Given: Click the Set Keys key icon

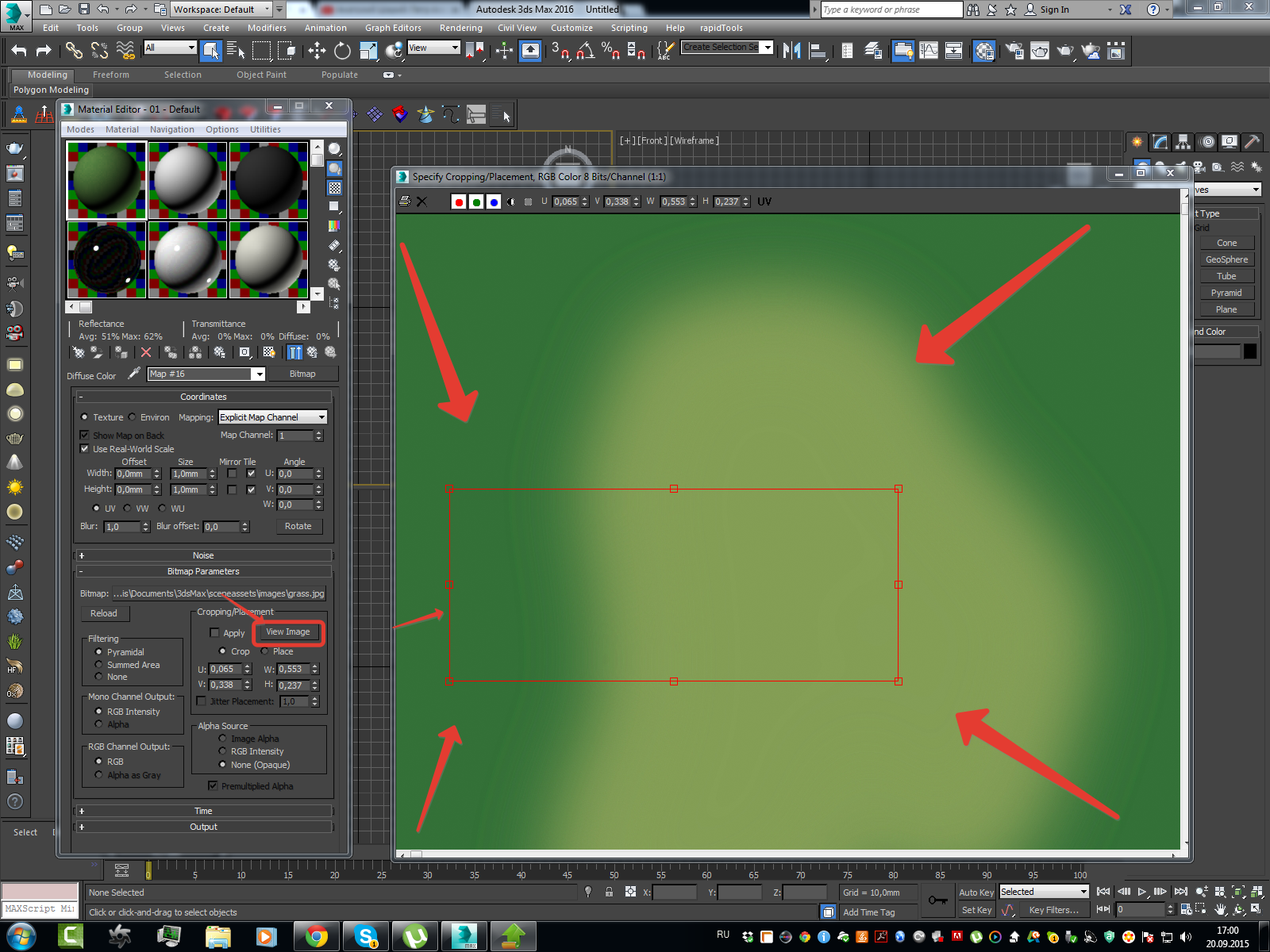Looking at the screenshot, I should click(937, 900).
